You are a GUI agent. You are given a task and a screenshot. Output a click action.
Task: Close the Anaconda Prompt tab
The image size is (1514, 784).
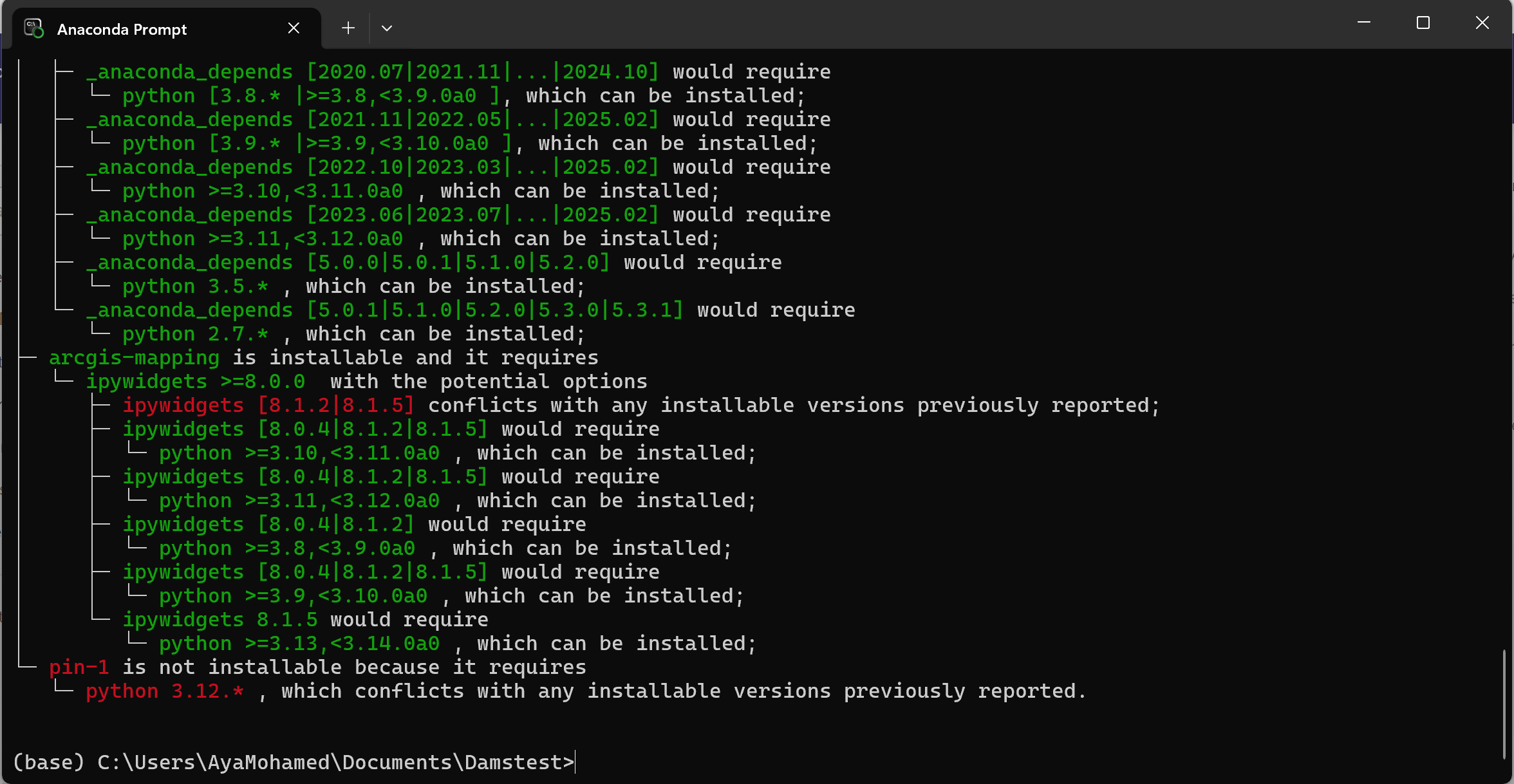click(x=294, y=28)
